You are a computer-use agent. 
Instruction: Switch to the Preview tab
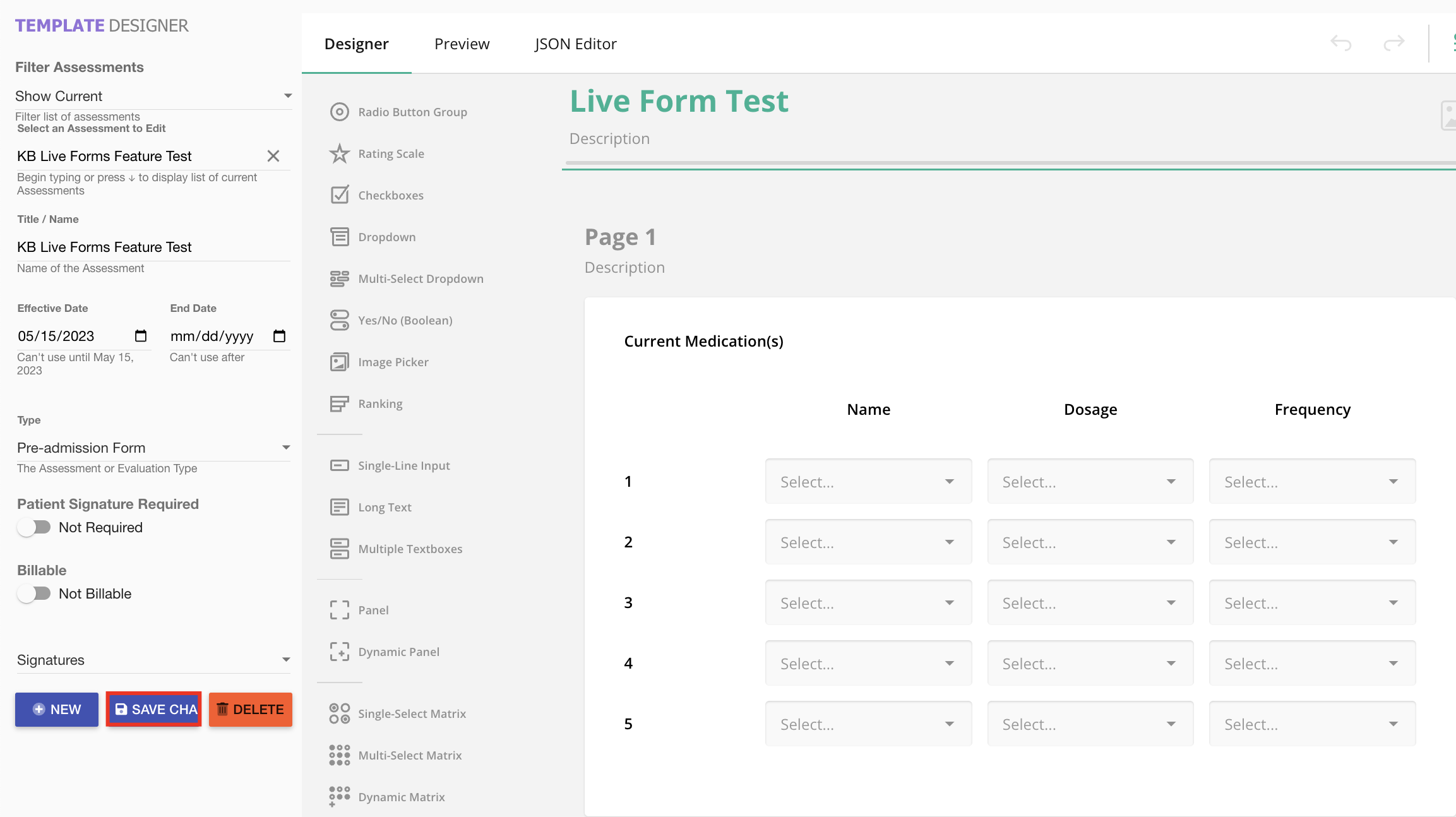point(462,44)
